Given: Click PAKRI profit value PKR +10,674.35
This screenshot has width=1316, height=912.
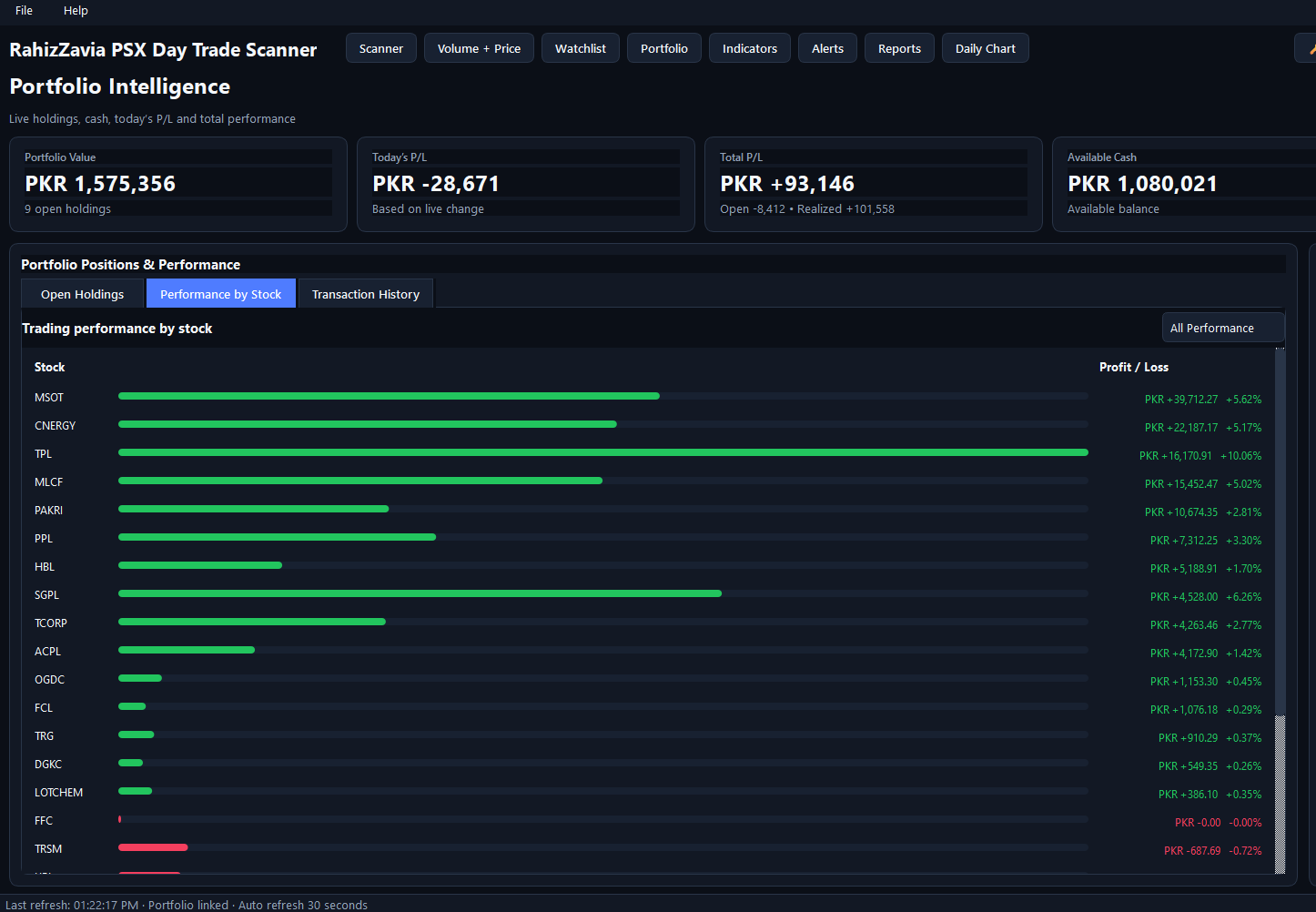Looking at the screenshot, I should point(1181,512).
